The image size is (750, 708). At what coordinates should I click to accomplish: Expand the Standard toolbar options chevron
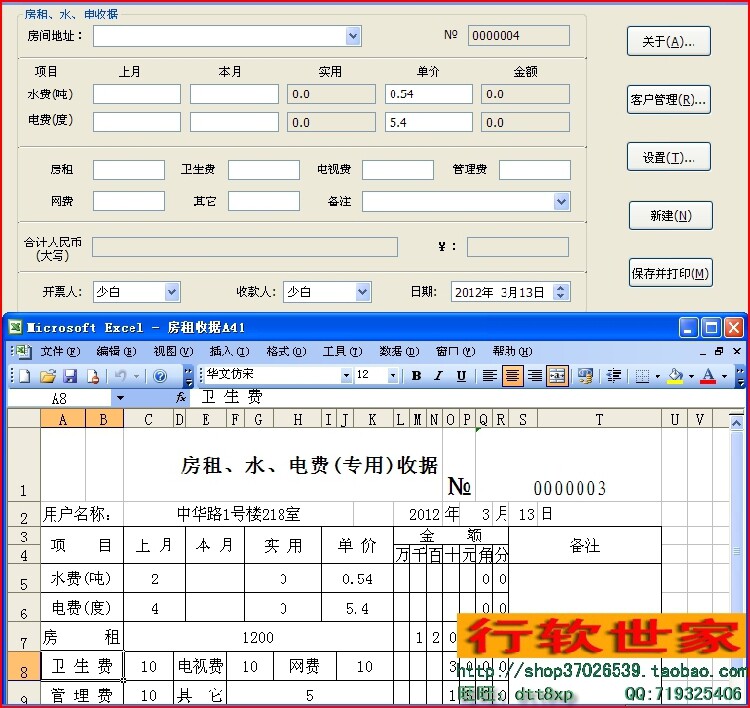(188, 376)
